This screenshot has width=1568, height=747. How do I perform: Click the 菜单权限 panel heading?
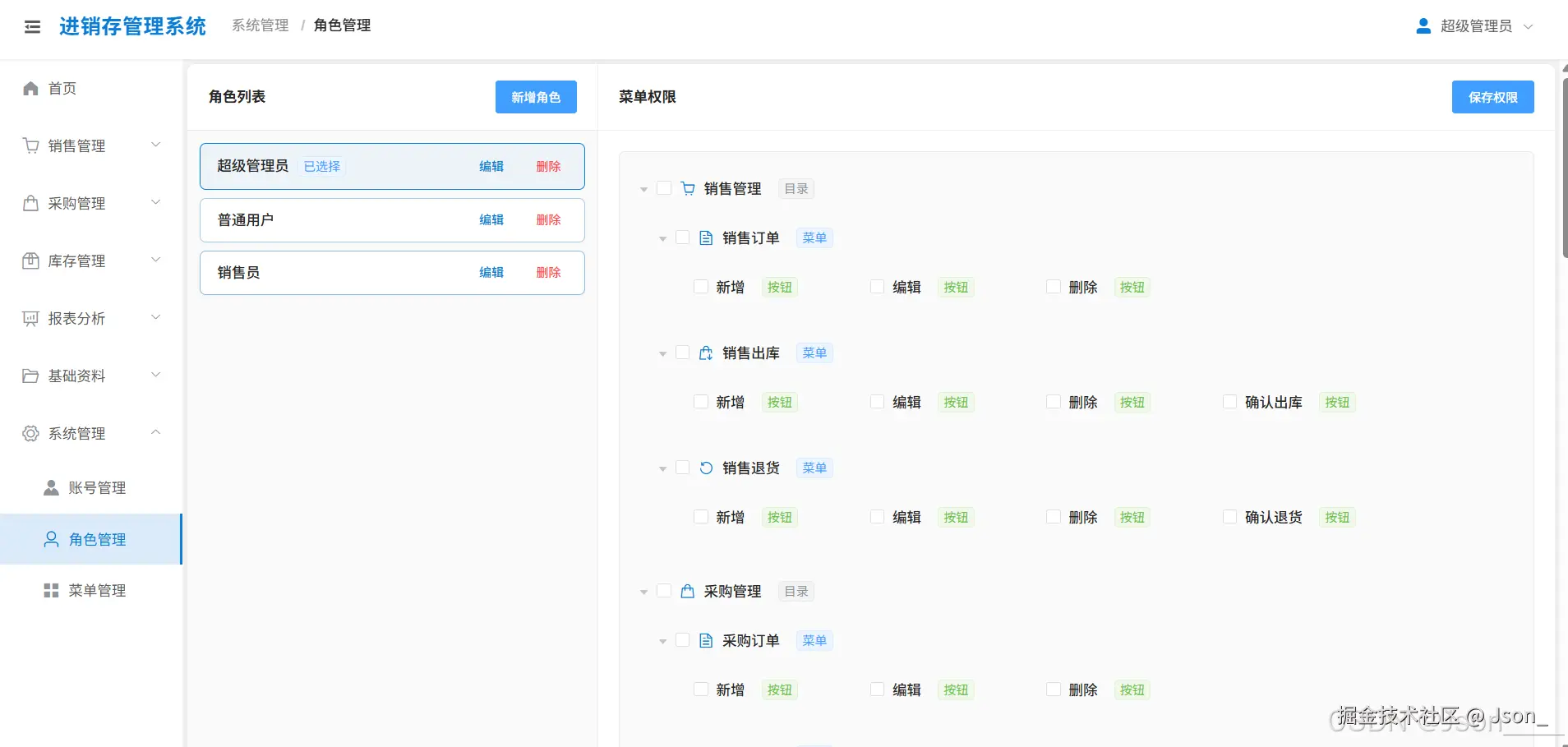click(x=648, y=97)
